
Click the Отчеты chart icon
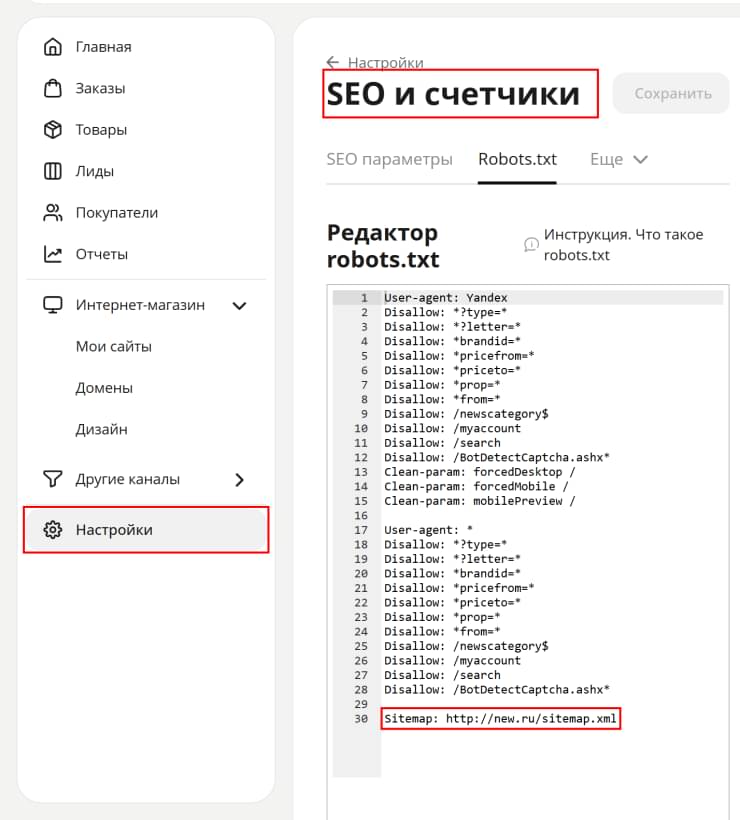[x=52, y=254]
